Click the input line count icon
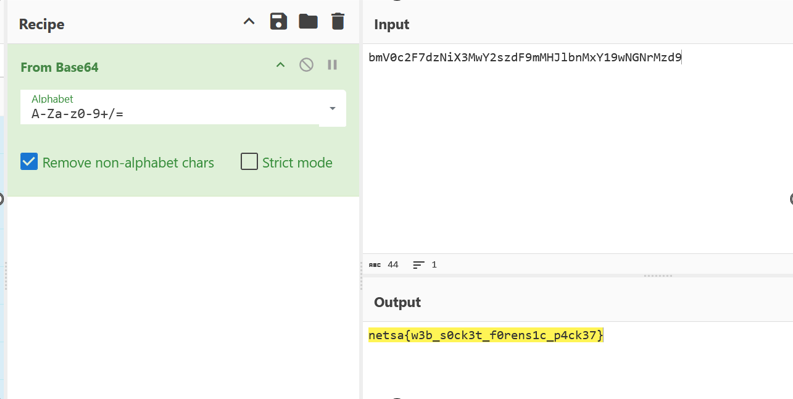The image size is (793, 399). 418,264
